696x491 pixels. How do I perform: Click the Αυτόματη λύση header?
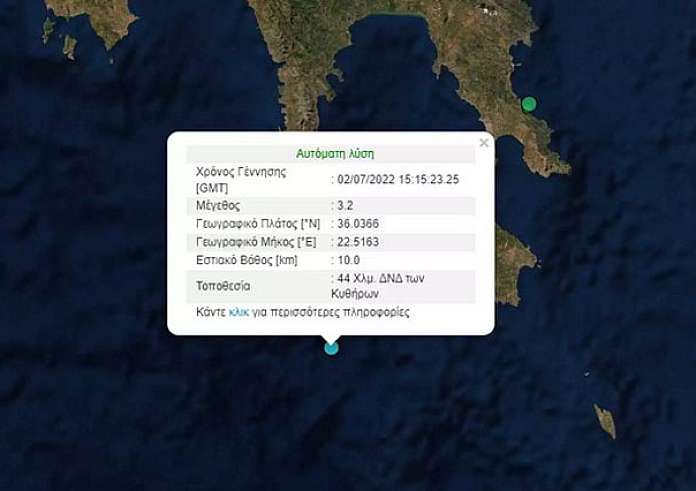[335, 154]
